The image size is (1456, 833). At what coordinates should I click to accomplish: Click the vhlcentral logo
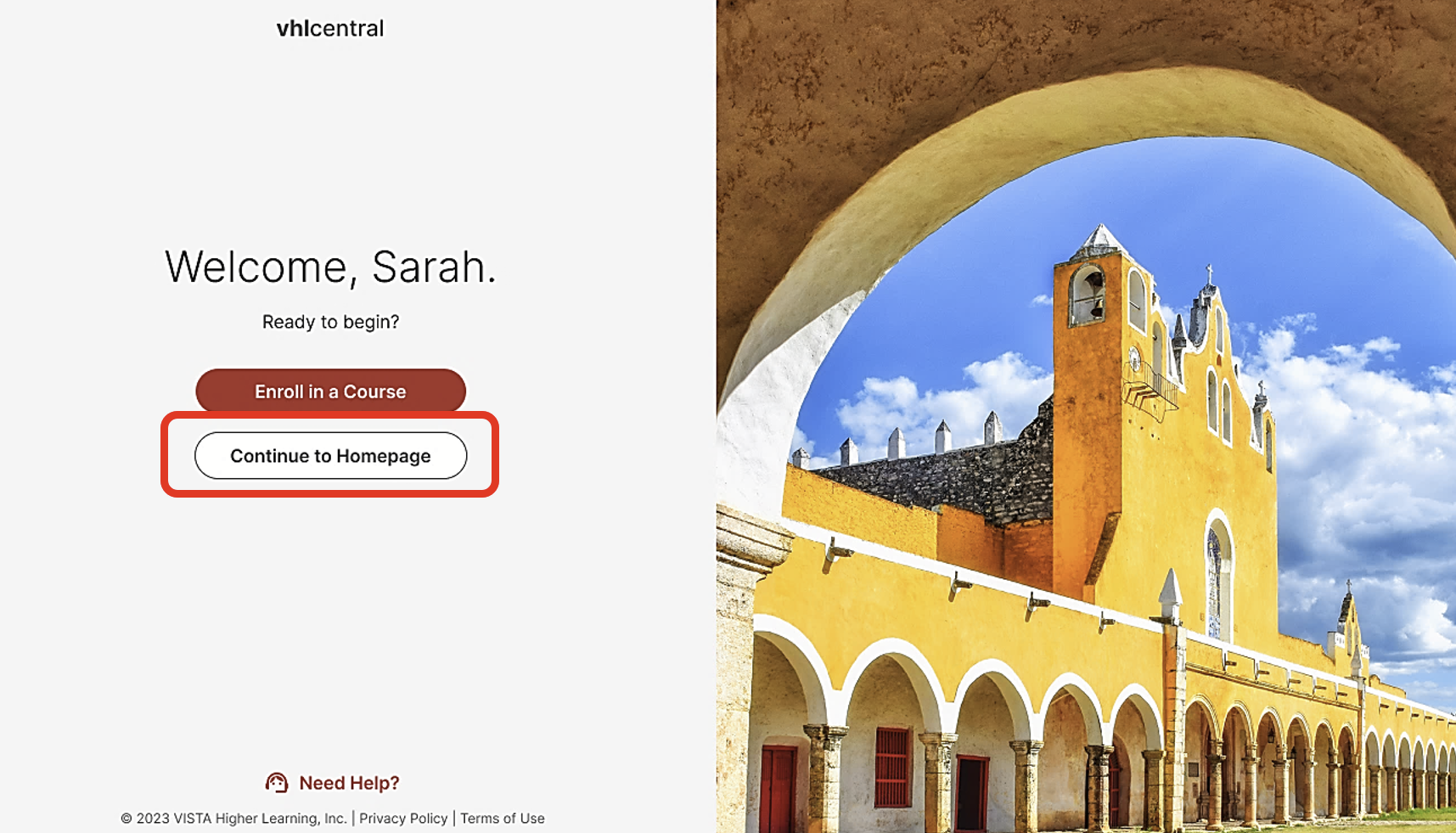point(330,28)
